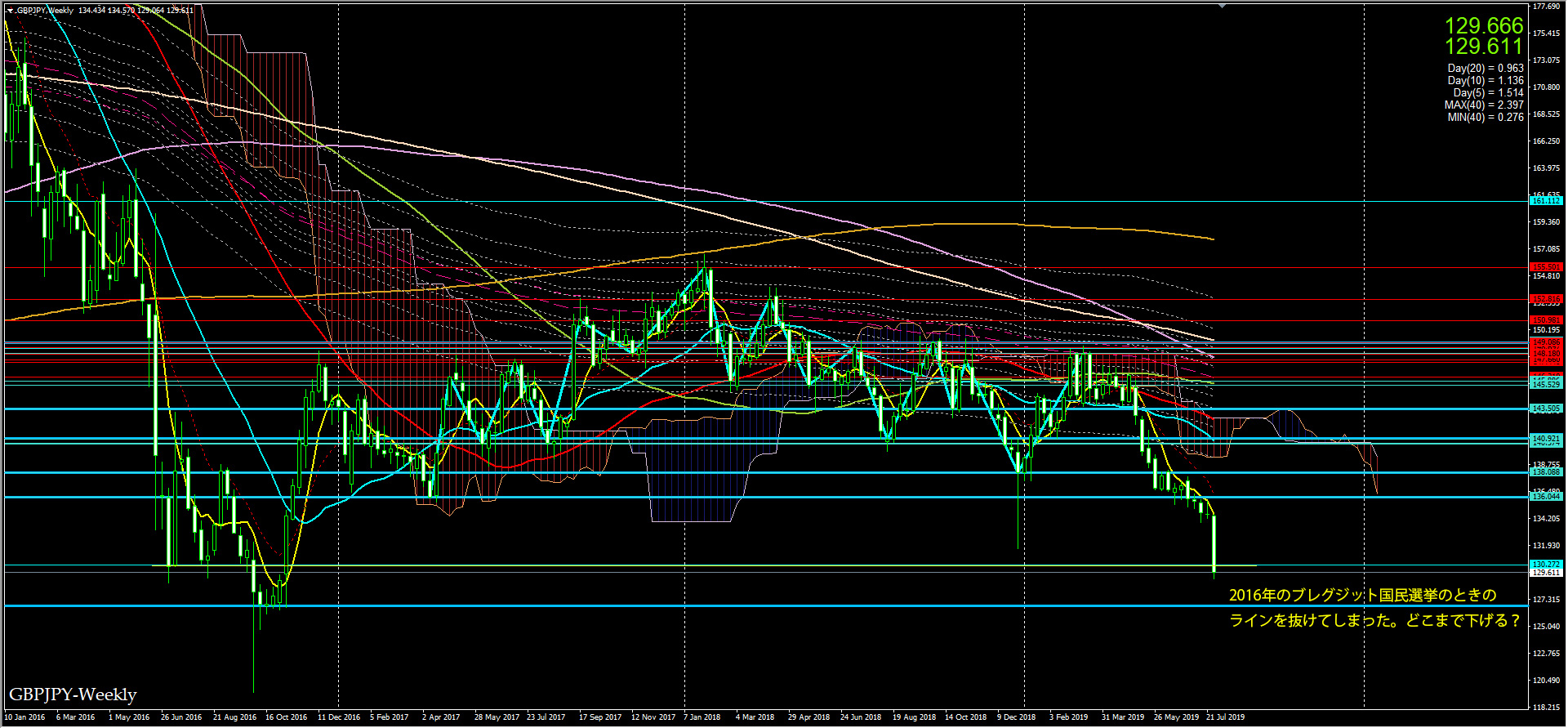Click the GBPJPY-Weekly label at bottom left
The height and width of the screenshot is (728, 1568).
[x=73, y=695]
